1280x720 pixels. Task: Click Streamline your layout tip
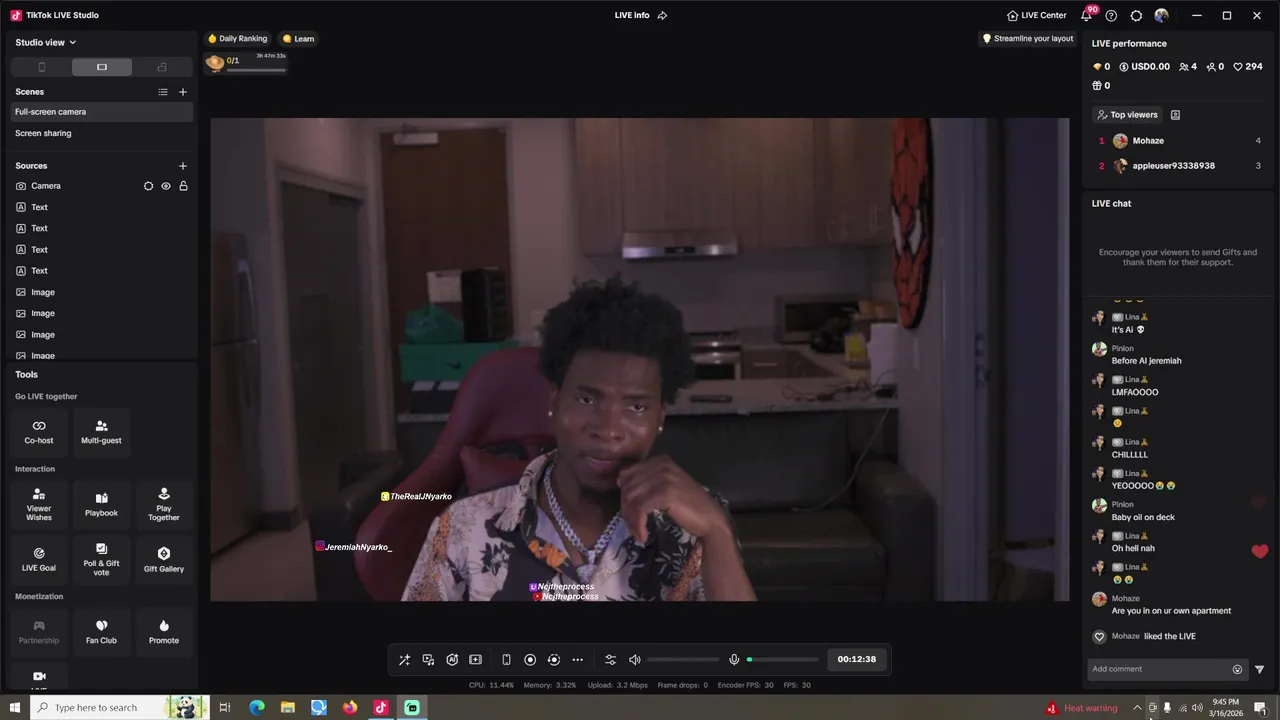[x=1028, y=39]
